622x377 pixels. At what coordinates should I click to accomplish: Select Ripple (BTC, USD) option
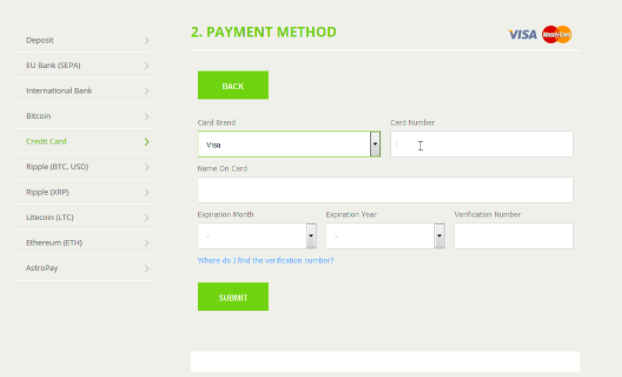[x=85, y=167]
